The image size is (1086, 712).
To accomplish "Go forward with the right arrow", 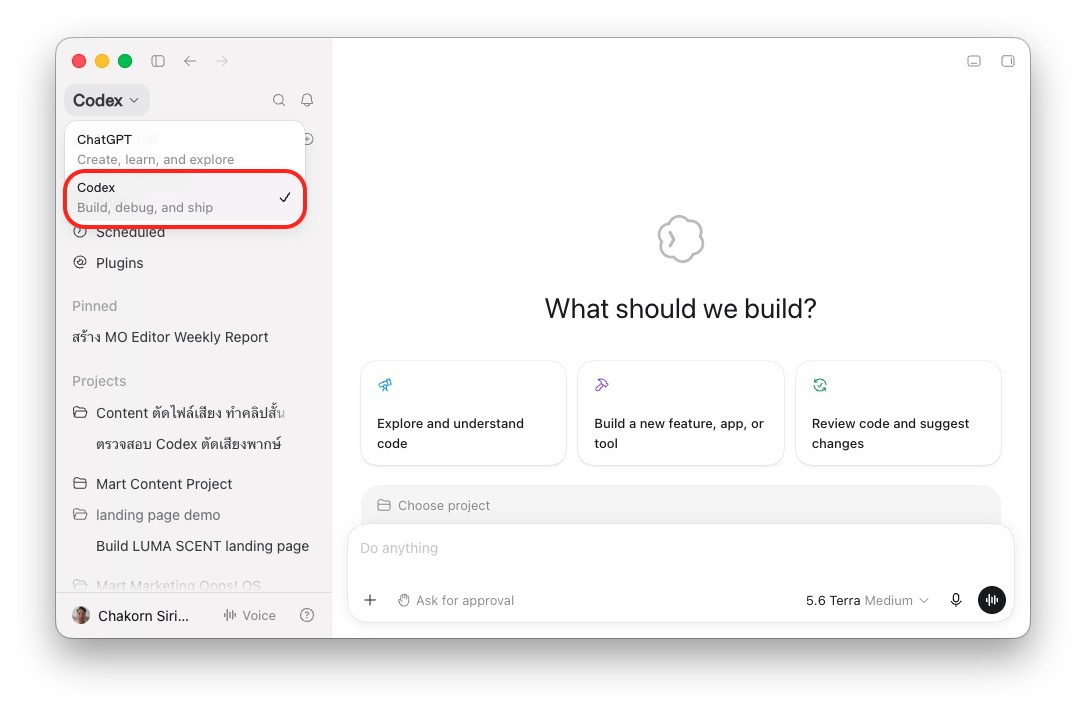I will coord(222,61).
